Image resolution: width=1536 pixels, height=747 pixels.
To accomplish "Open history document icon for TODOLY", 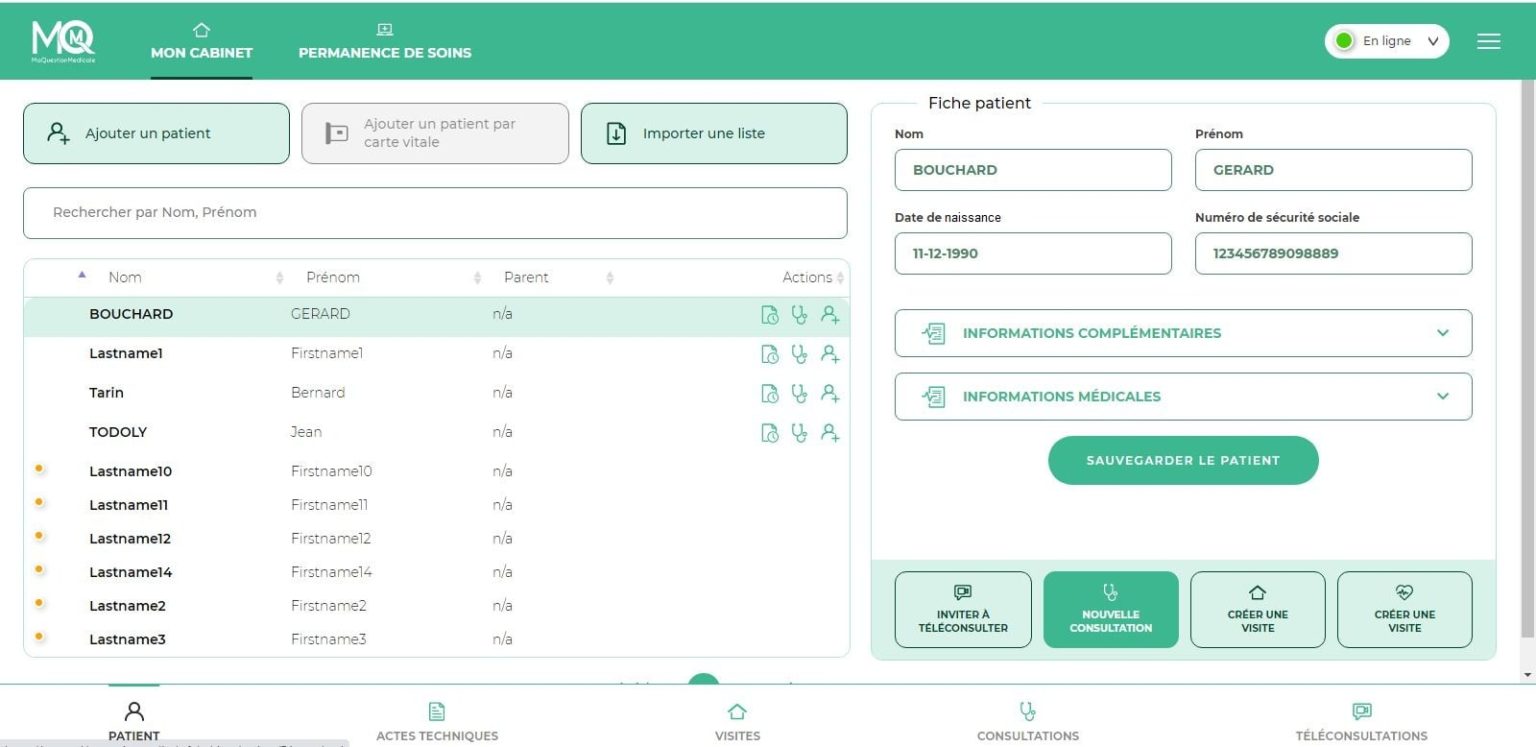I will tap(770, 433).
